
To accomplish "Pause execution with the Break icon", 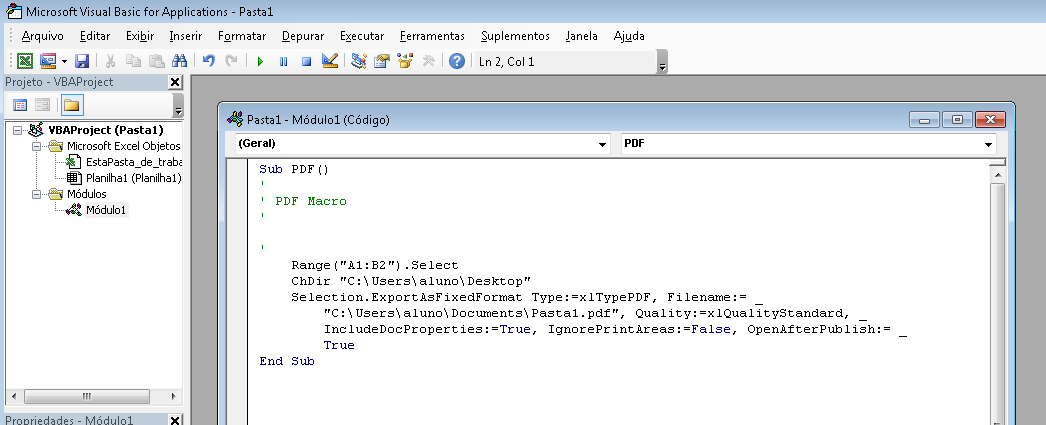I will point(284,61).
